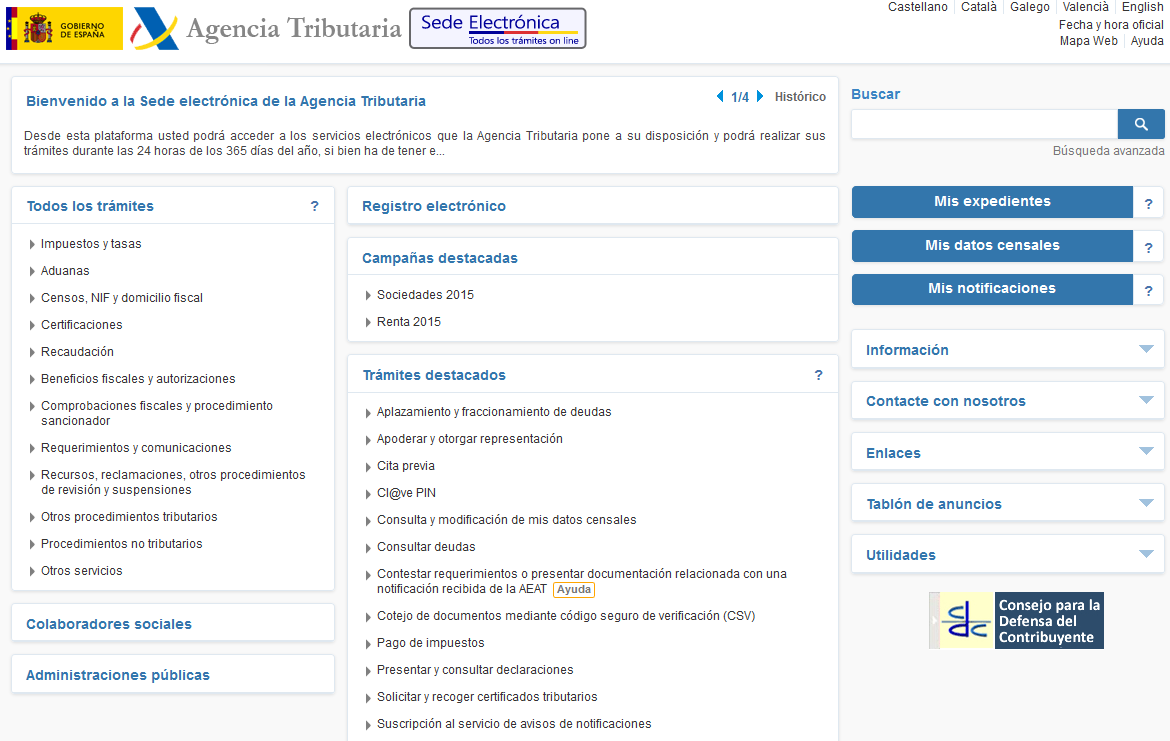Open the Mis notificaciones button
The height and width of the screenshot is (741, 1170).
tap(992, 289)
